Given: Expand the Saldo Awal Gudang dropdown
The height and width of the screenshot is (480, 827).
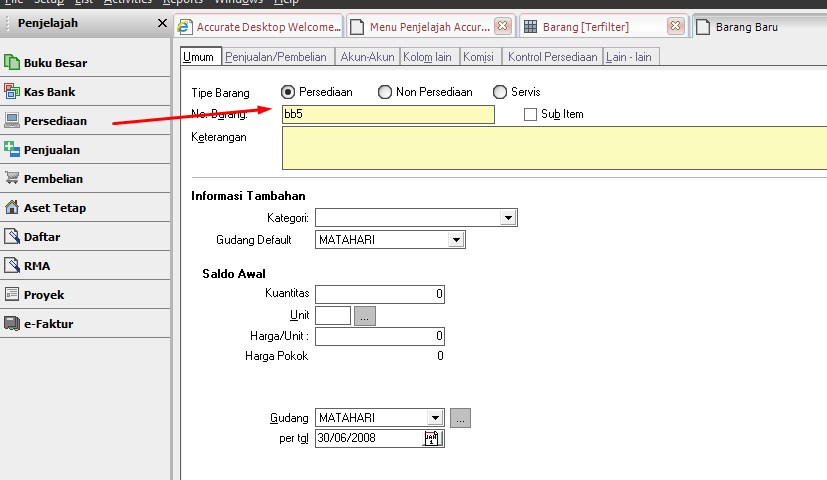Looking at the screenshot, I should tap(435, 418).
